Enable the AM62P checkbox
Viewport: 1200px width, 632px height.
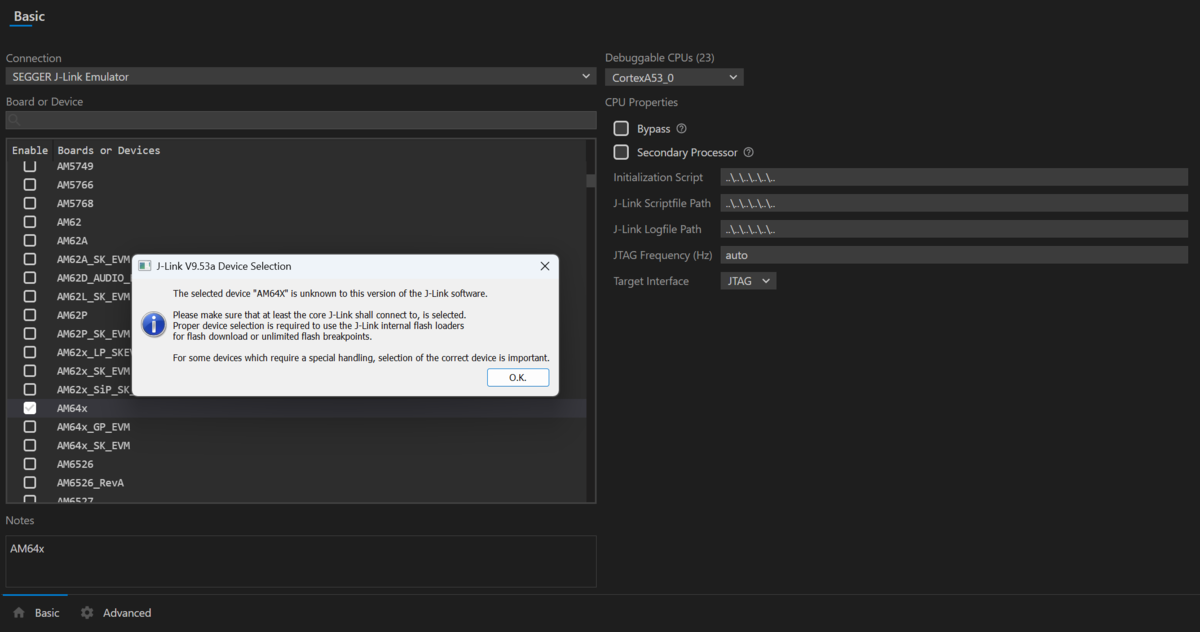pyautogui.click(x=30, y=315)
